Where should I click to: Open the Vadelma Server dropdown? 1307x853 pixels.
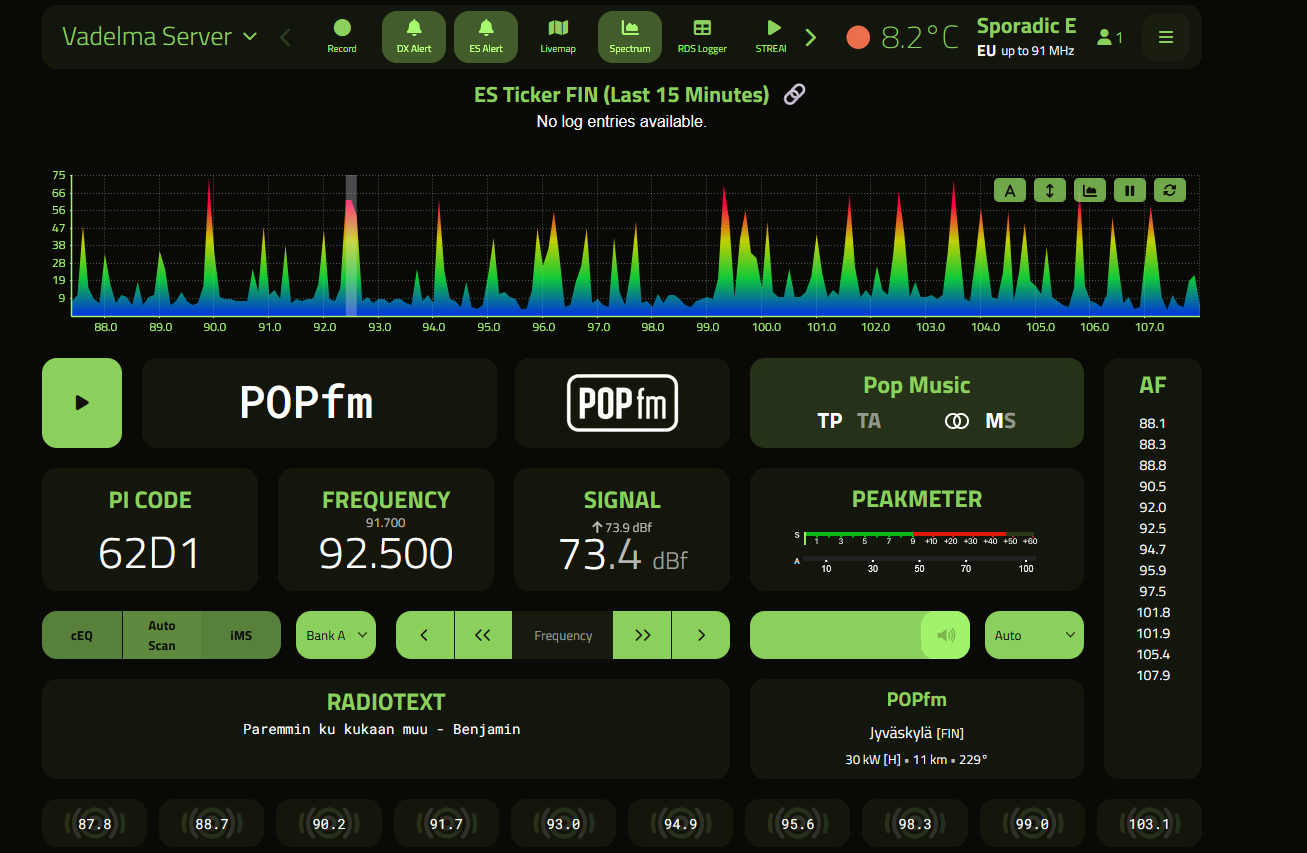160,37
